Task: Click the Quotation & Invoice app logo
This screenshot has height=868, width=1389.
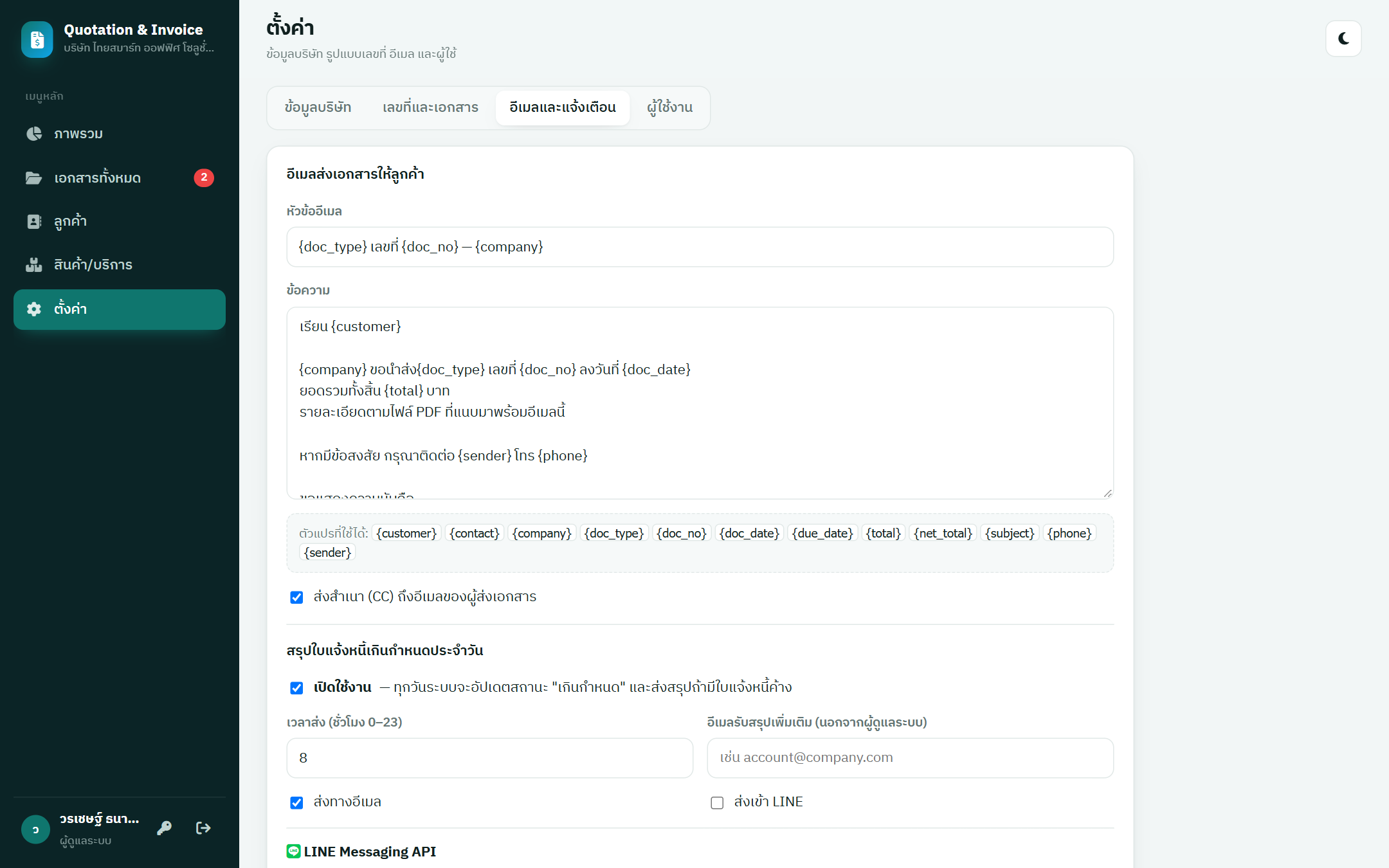Action: pos(37,40)
